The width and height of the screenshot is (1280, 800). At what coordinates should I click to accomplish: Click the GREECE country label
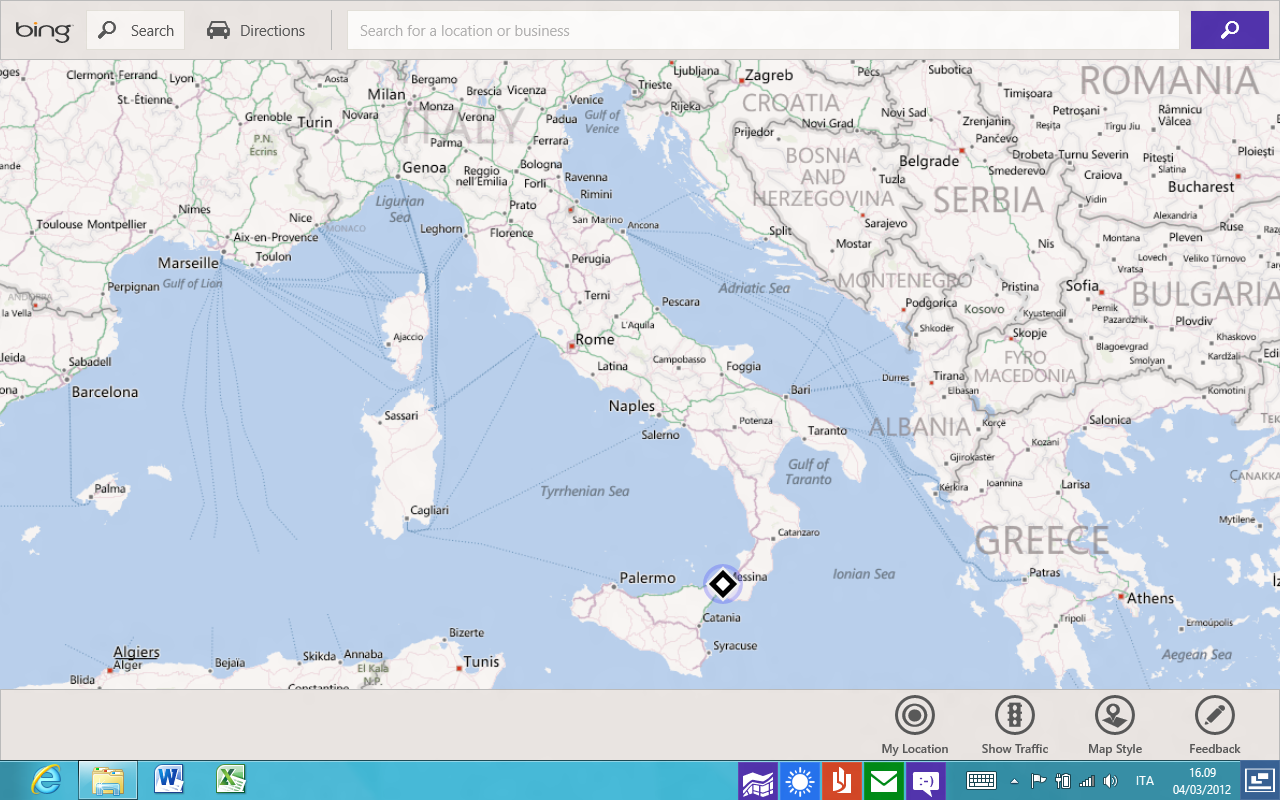(1042, 541)
